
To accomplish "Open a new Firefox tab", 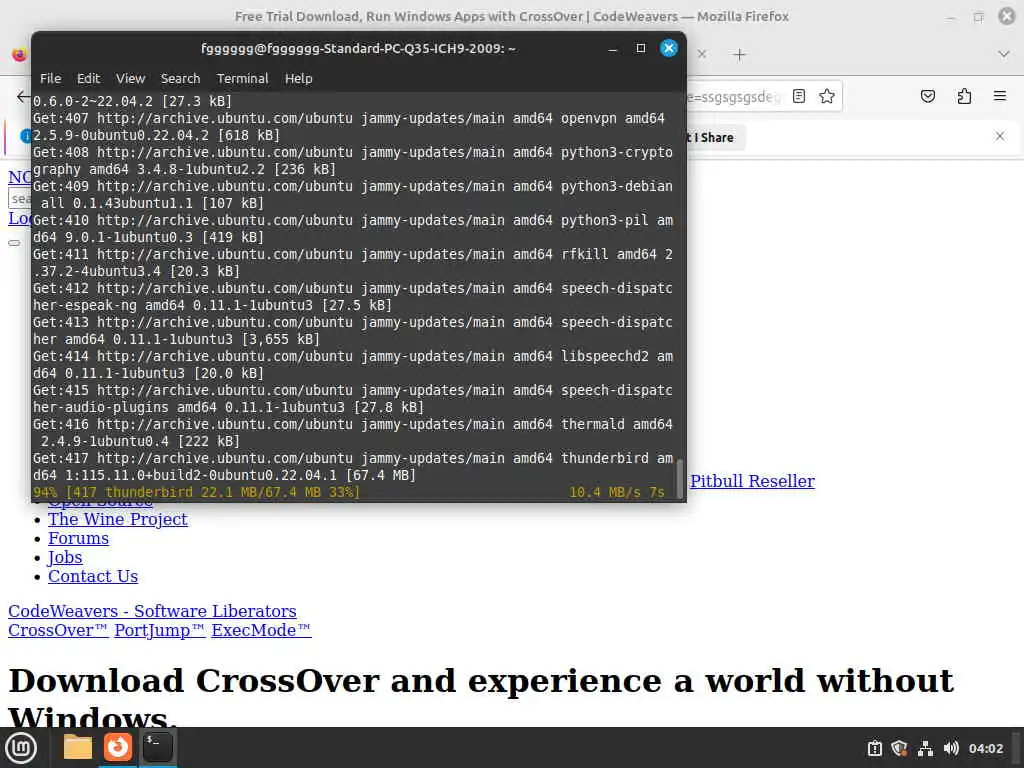I will [739, 55].
